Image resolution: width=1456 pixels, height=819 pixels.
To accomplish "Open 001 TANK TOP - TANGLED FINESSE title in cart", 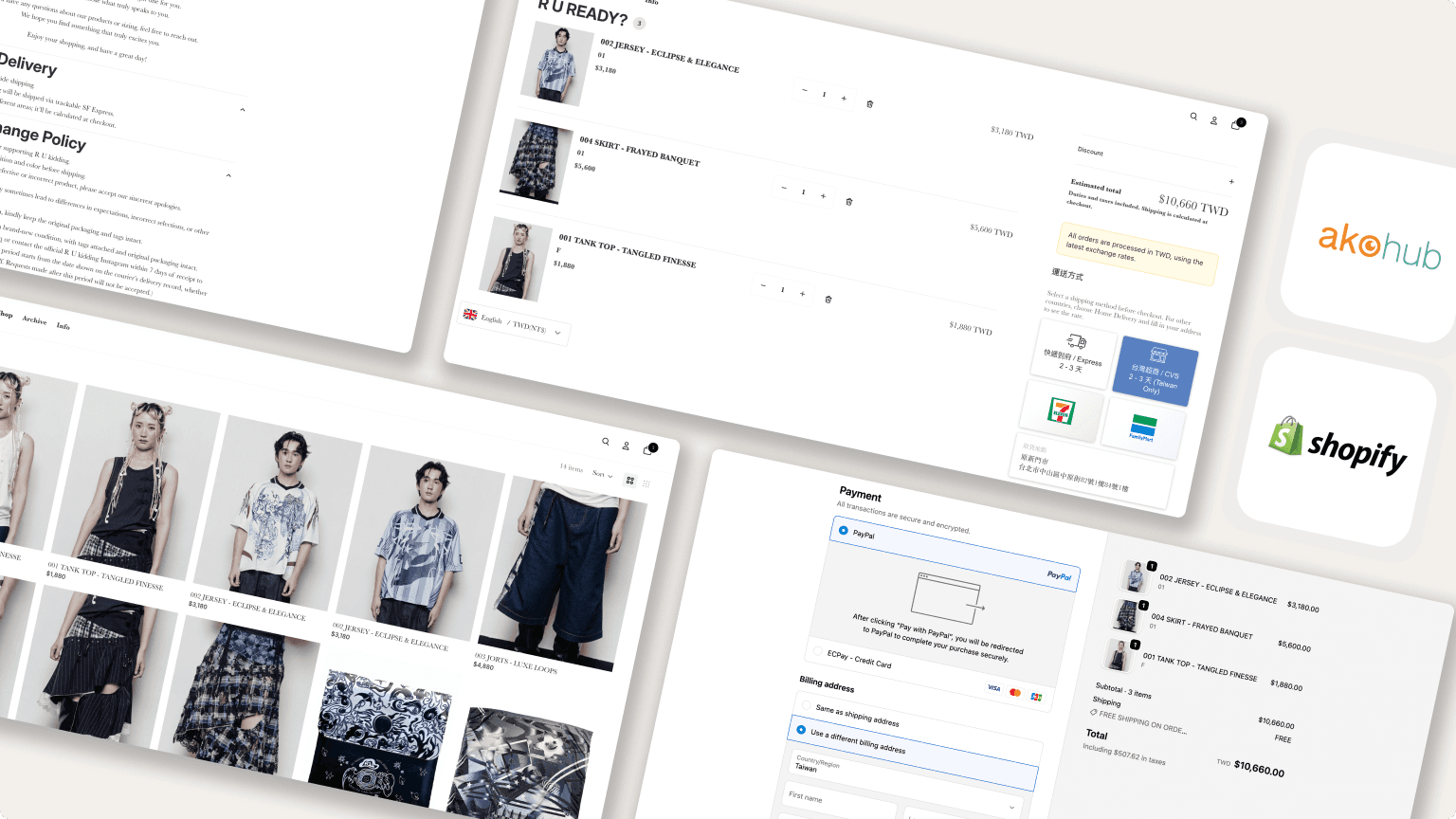I will point(628,250).
